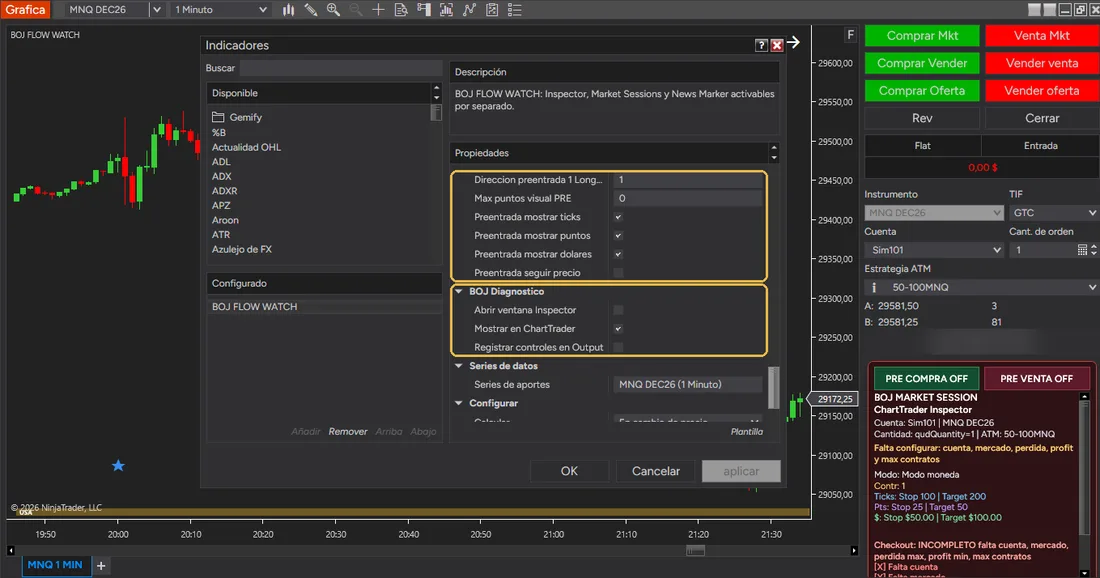Viewport: 1100px width, 578px height.
Task: Open the clipboard chart toolbar icon
Action: (x=492, y=10)
